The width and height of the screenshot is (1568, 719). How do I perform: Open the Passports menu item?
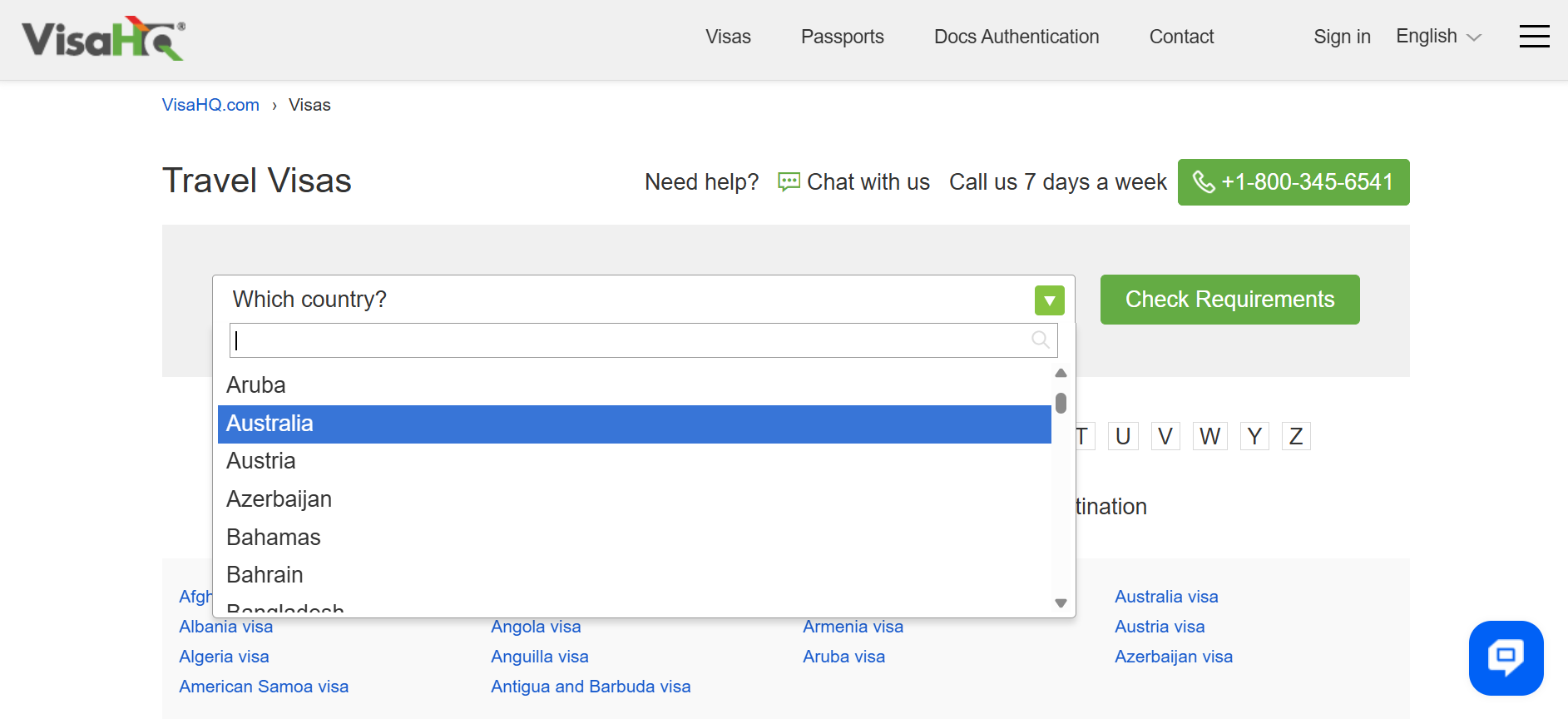point(843,37)
